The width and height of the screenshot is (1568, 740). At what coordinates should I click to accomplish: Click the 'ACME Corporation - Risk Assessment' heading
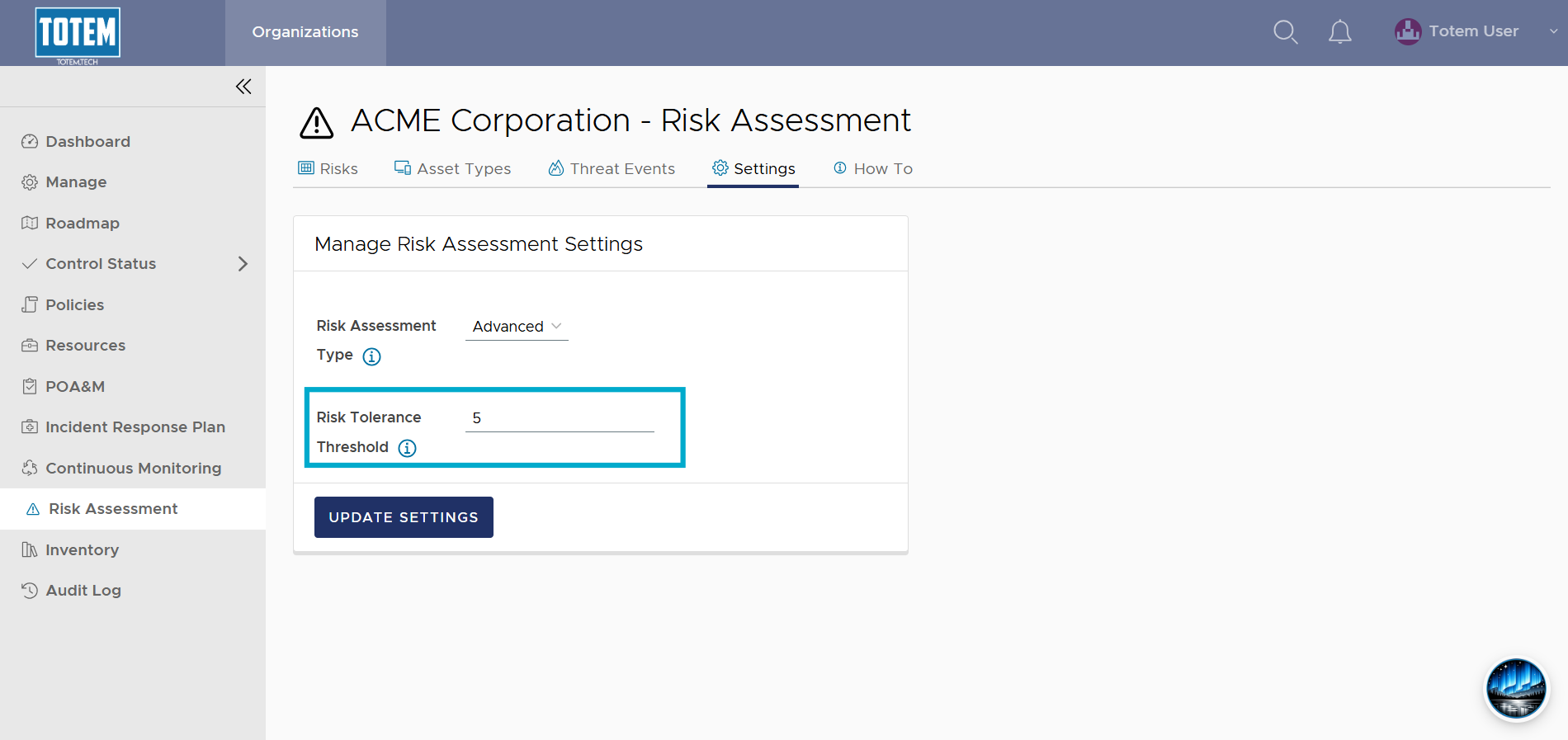(631, 120)
